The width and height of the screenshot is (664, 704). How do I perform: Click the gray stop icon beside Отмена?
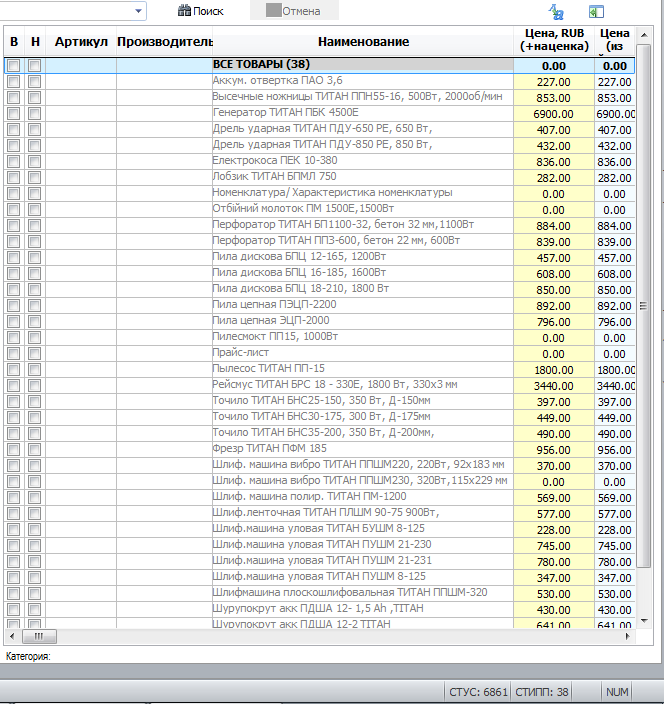tap(273, 10)
